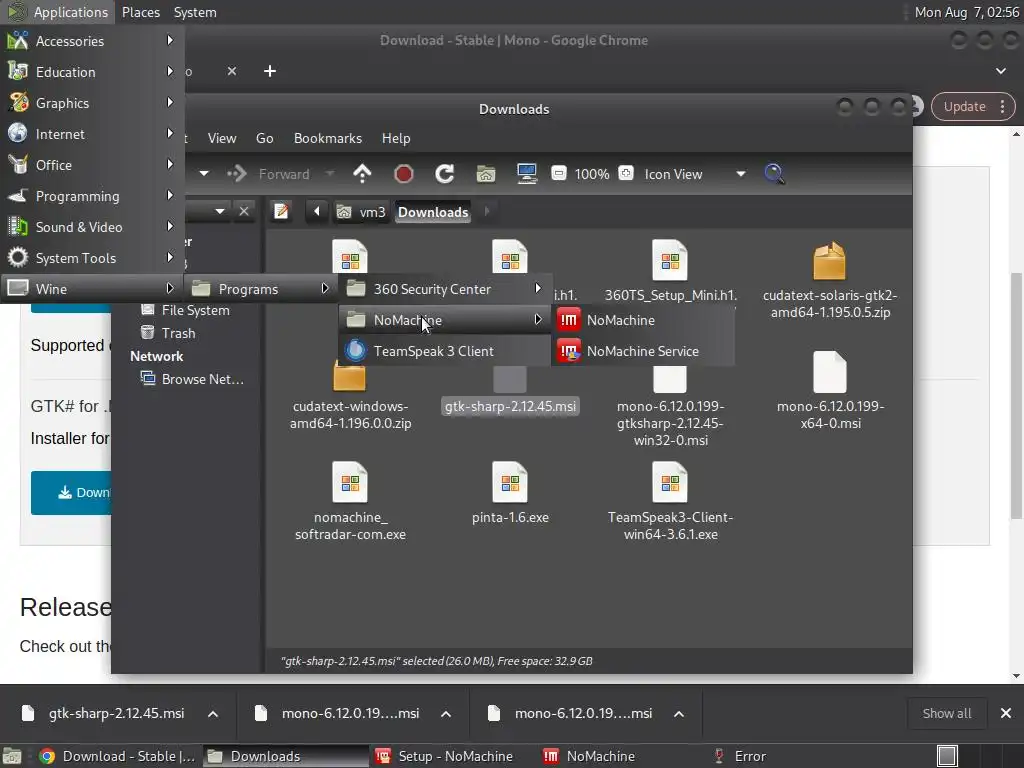Open the Education applications category
1024x768 pixels.
click(x=92, y=72)
